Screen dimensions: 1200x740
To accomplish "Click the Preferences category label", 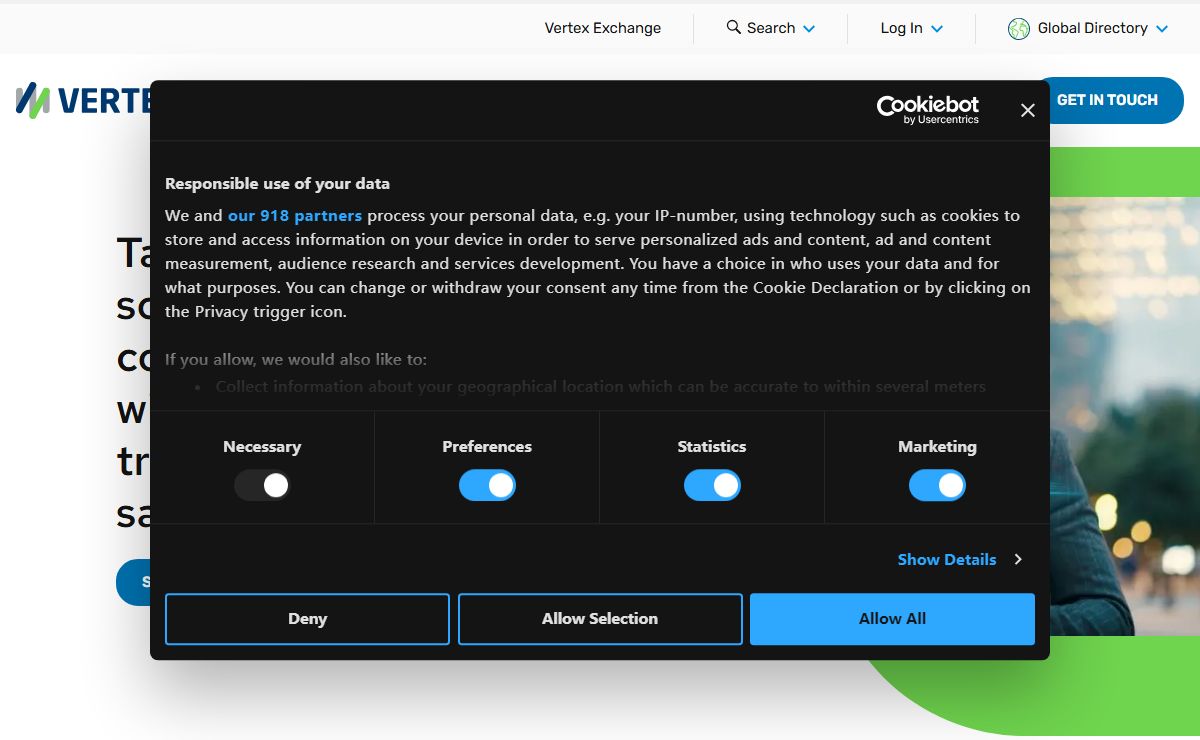I will (x=487, y=446).
